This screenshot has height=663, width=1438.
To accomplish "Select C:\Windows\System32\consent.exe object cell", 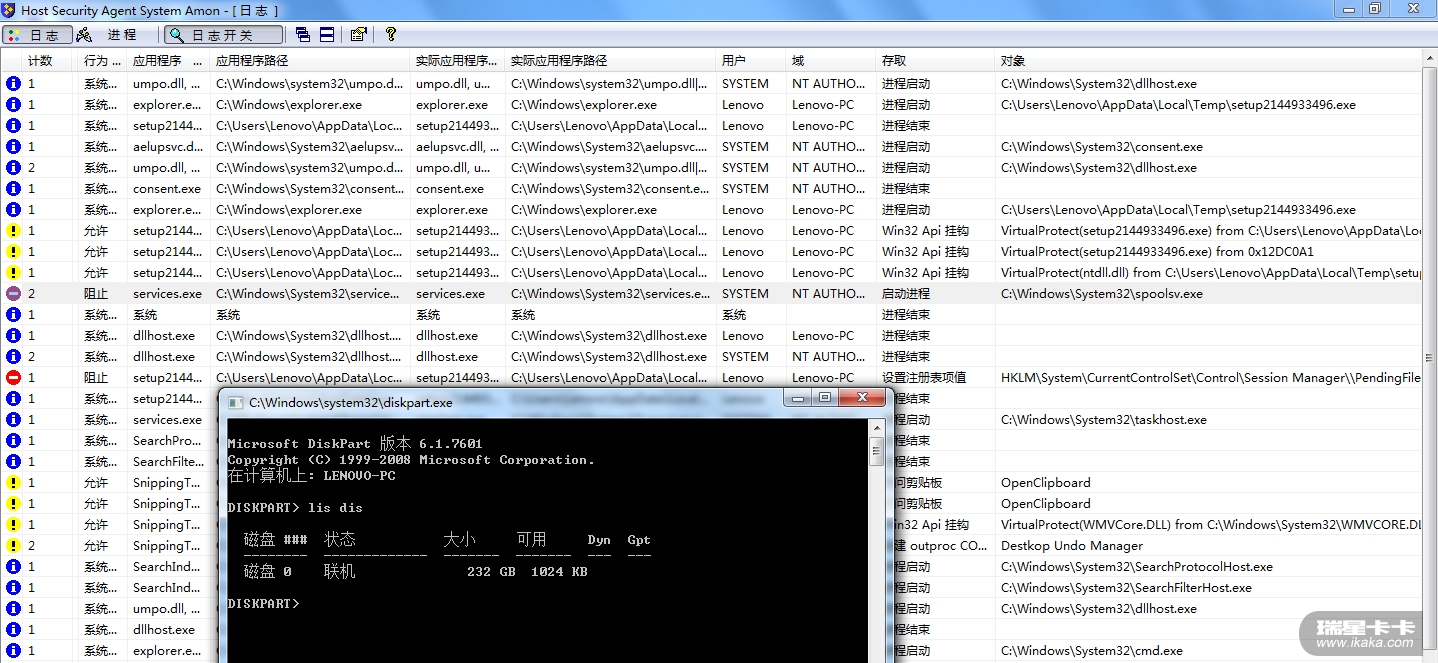I will coord(1101,147).
